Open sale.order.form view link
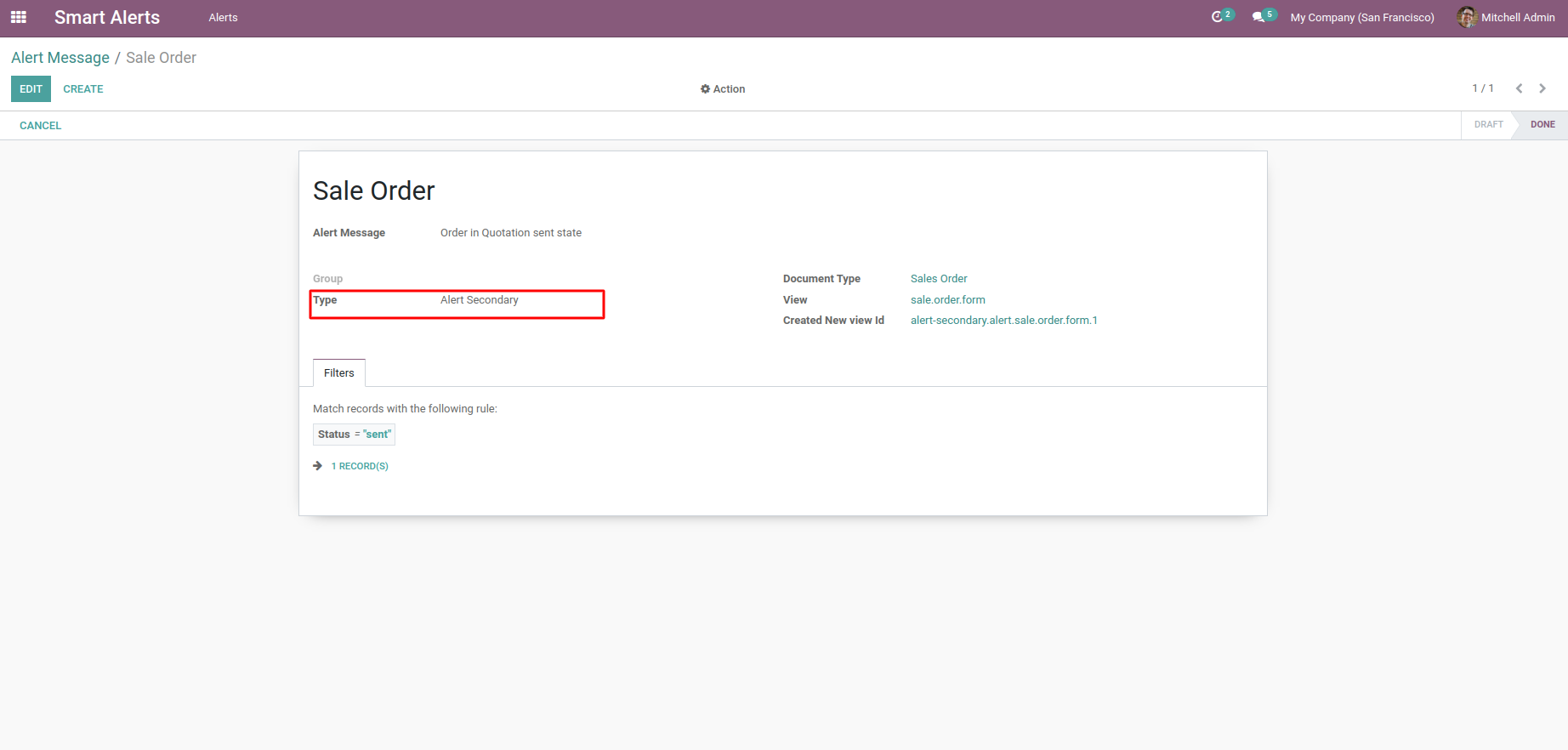The image size is (1568, 750). (x=948, y=300)
